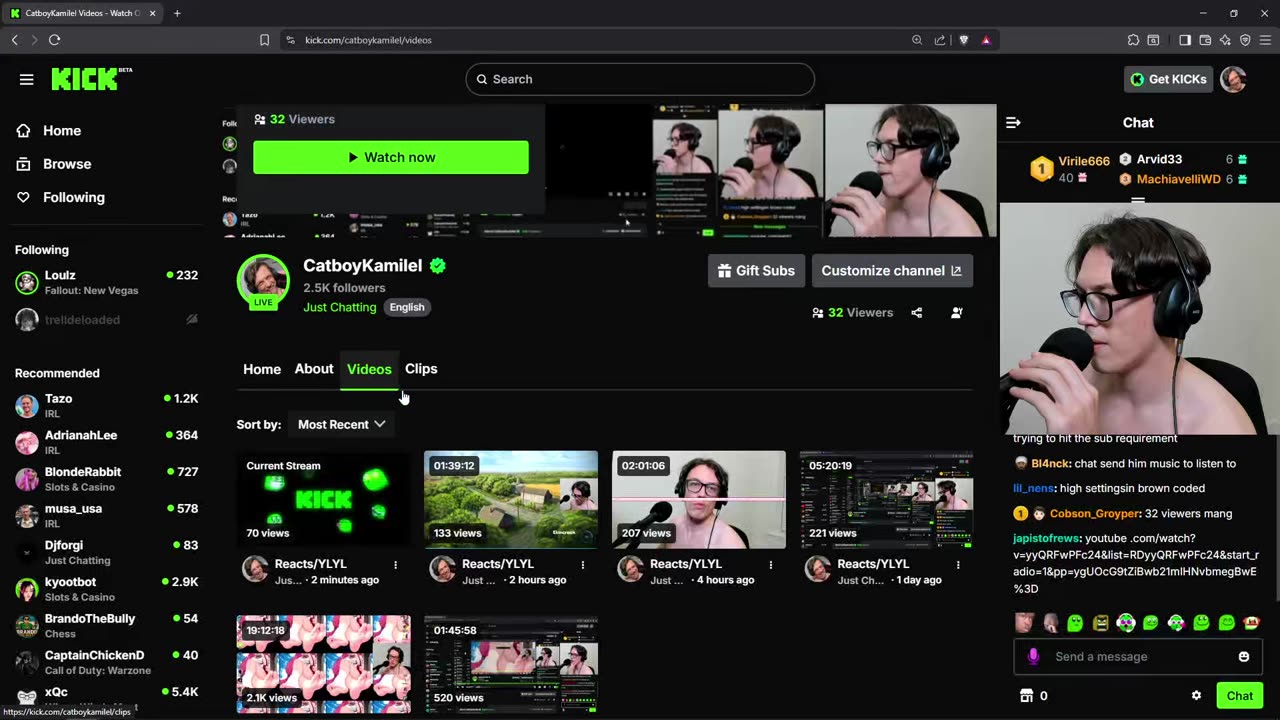Viewport: 1280px width, 720px height.
Task: Select the Videos tab
Action: tap(369, 369)
